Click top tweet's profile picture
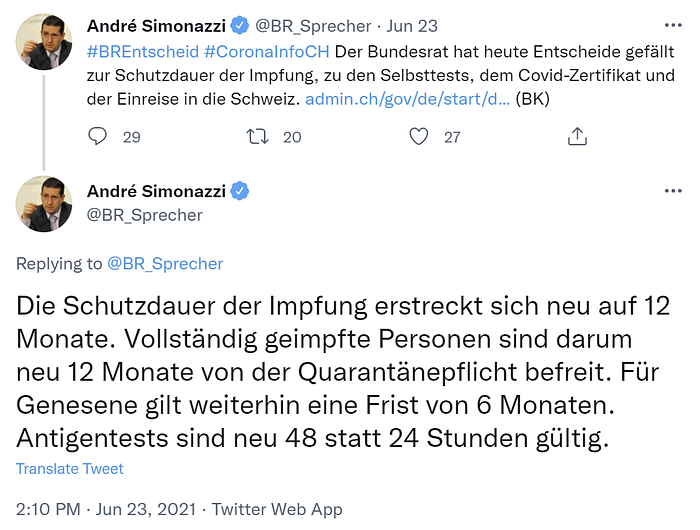The width and height of the screenshot is (700, 530). pos(44,42)
